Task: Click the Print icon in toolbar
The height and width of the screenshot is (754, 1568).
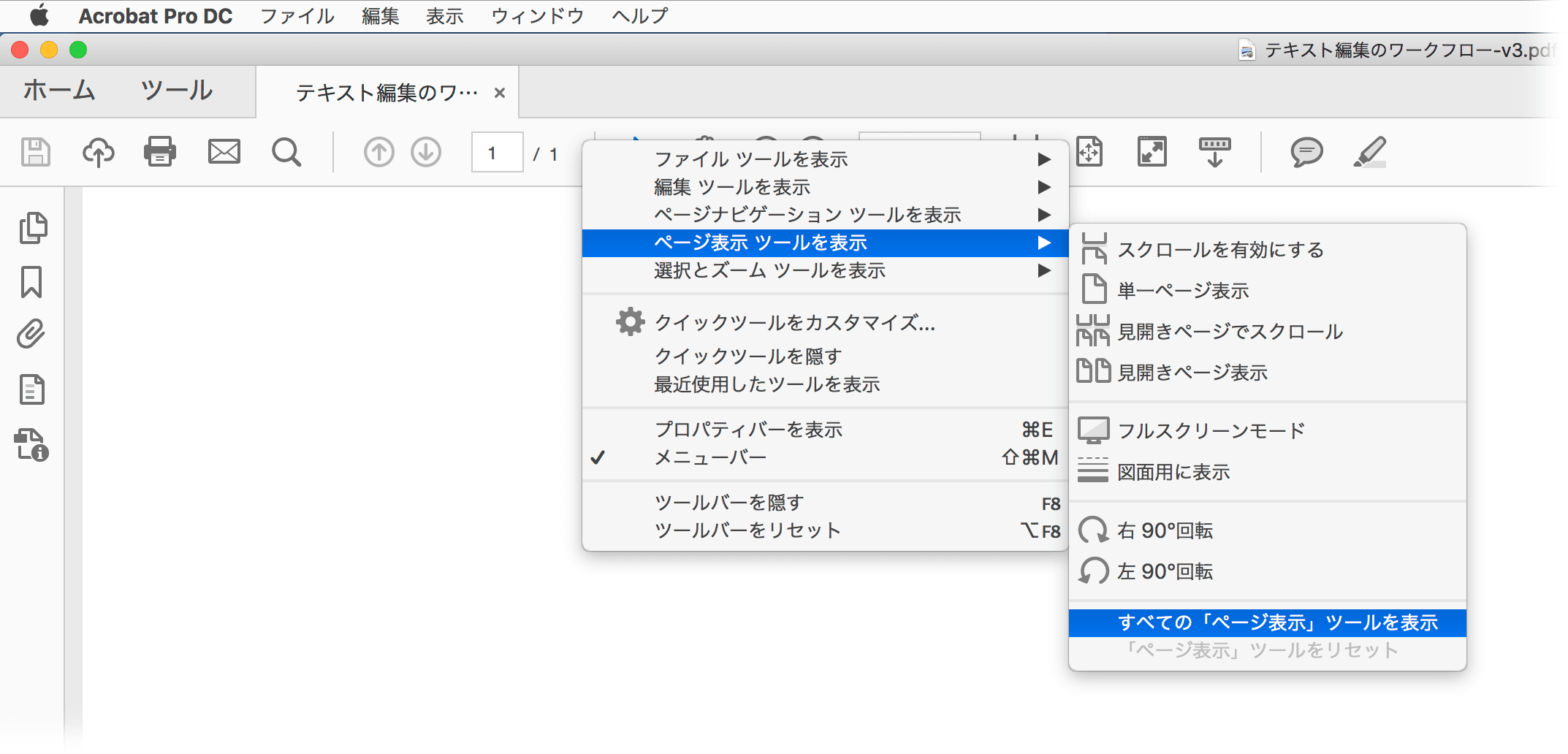Action: tap(160, 152)
